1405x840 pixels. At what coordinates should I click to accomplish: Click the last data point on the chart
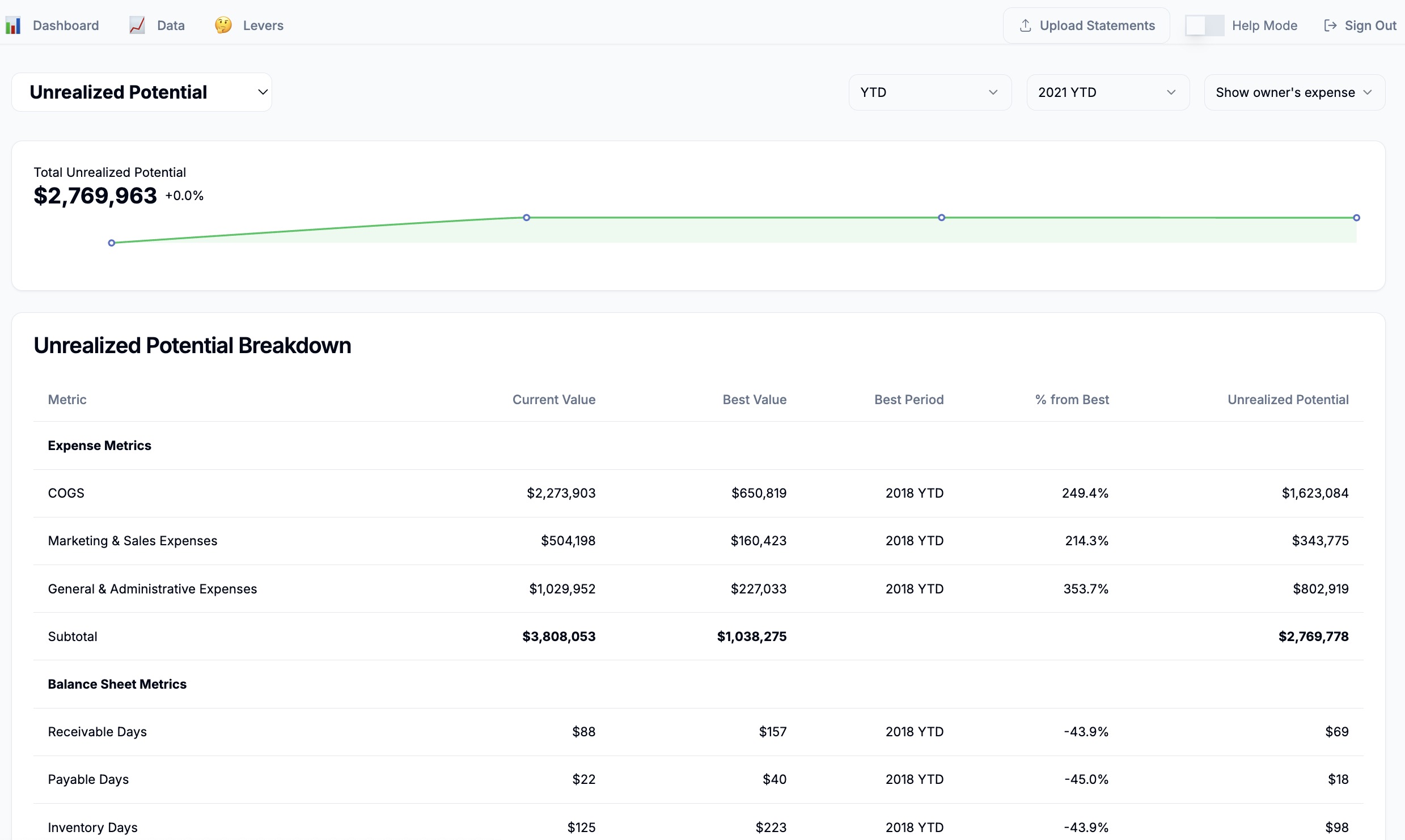coord(1356,218)
